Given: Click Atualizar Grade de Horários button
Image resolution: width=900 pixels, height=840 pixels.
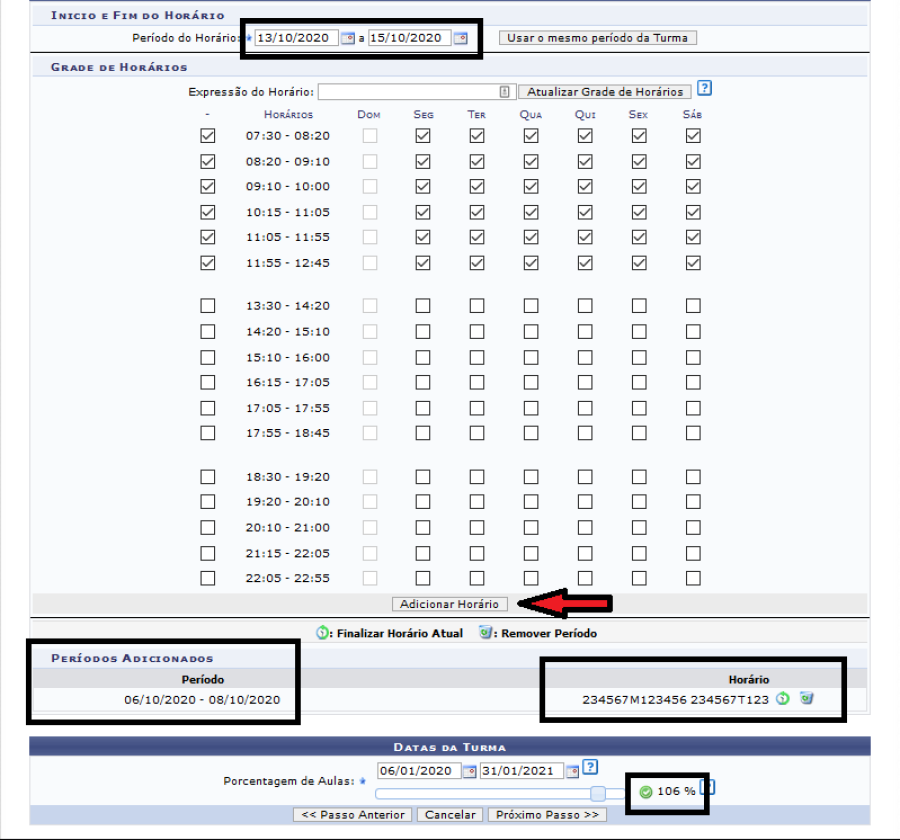Looking at the screenshot, I should coord(606,92).
